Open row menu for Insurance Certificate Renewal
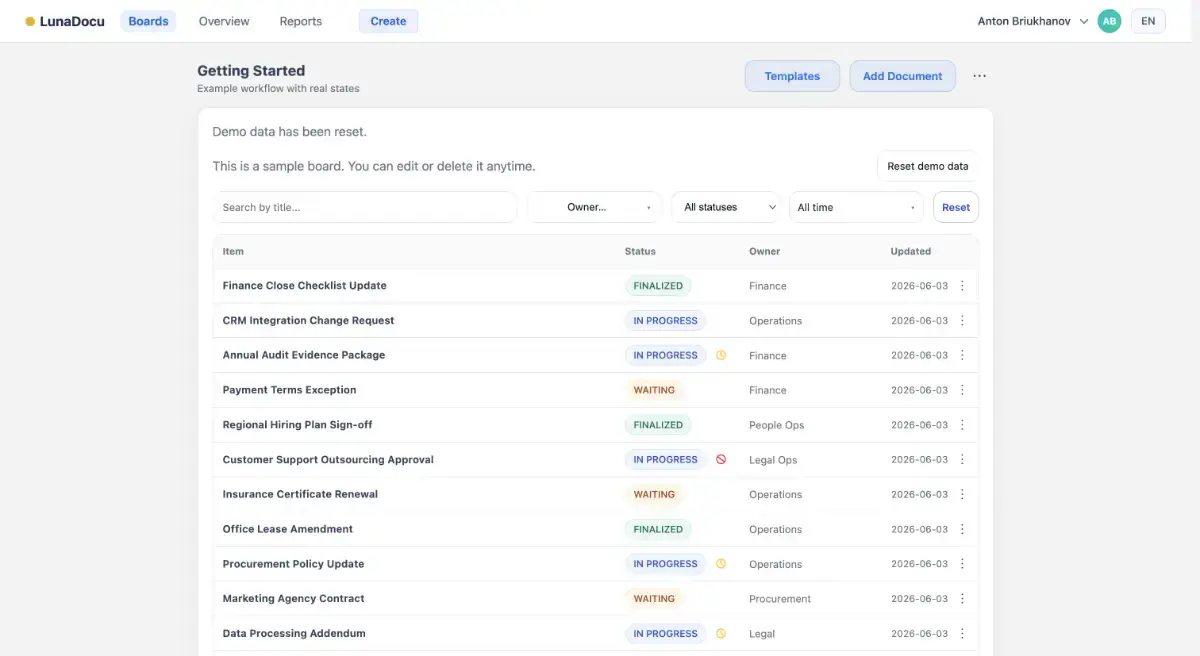The width and height of the screenshot is (1200, 656). pyautogui.click(x=962, y=494)
